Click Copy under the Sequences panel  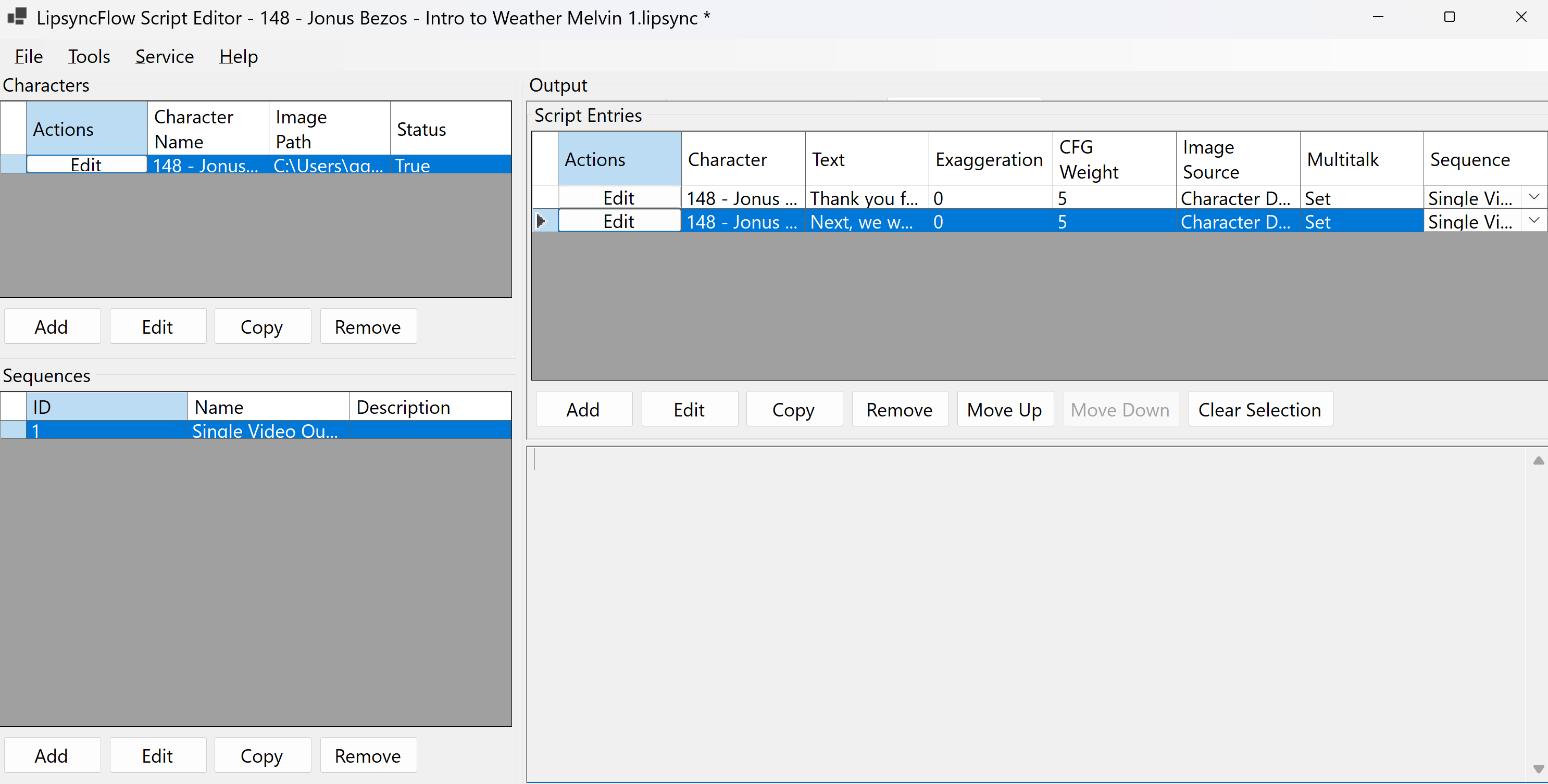click(x=262, y=755)
